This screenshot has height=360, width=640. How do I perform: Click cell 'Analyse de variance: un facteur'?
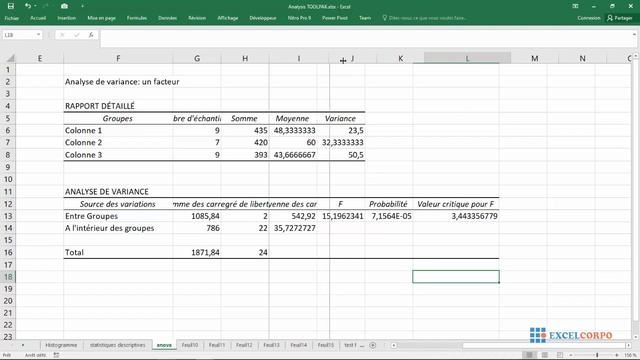tap(122, 82)
